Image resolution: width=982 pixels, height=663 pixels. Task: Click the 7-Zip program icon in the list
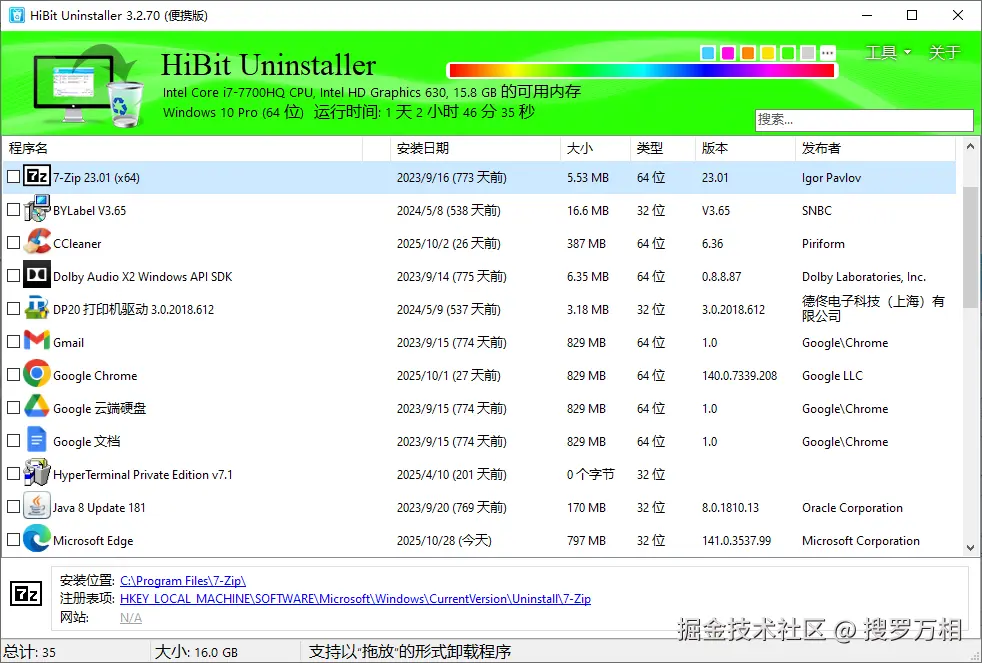[x=37, y=177]
